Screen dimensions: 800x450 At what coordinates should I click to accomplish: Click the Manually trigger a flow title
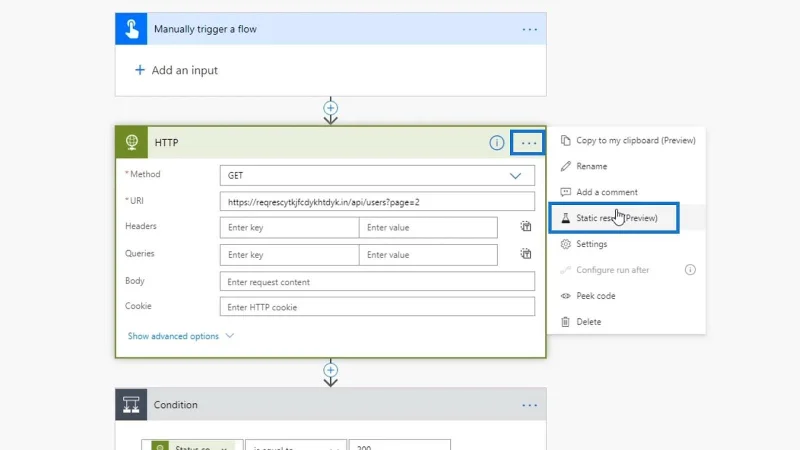point(205,29)
